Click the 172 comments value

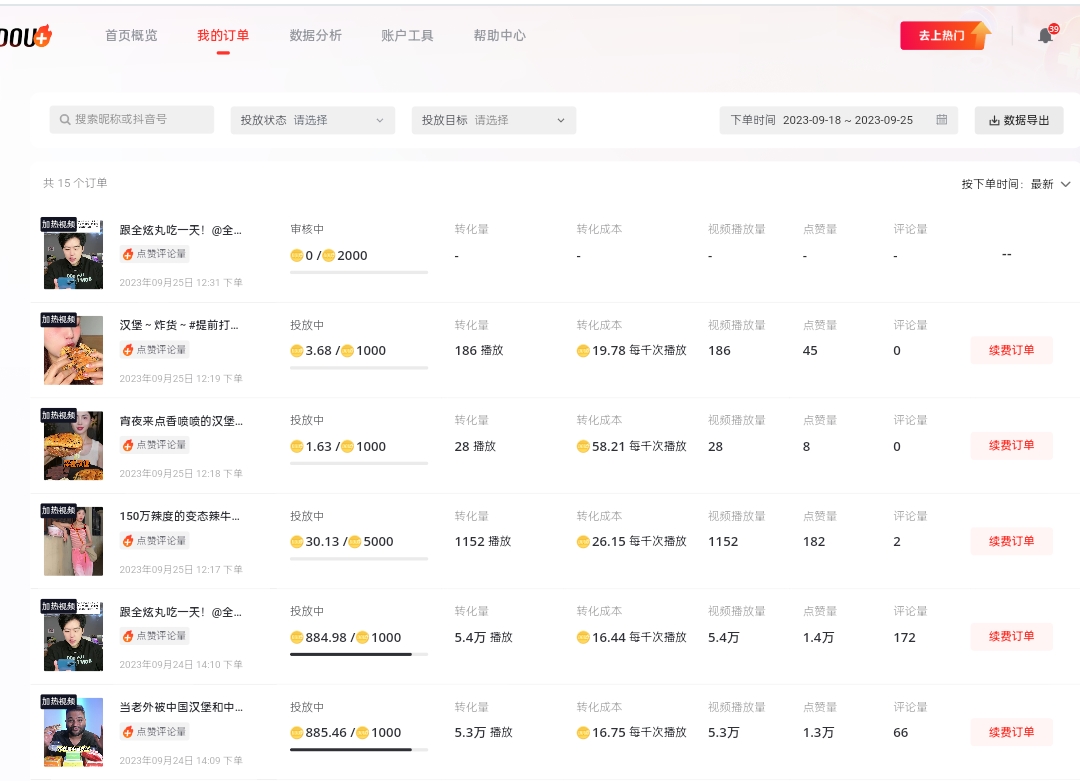click(904, 638)
